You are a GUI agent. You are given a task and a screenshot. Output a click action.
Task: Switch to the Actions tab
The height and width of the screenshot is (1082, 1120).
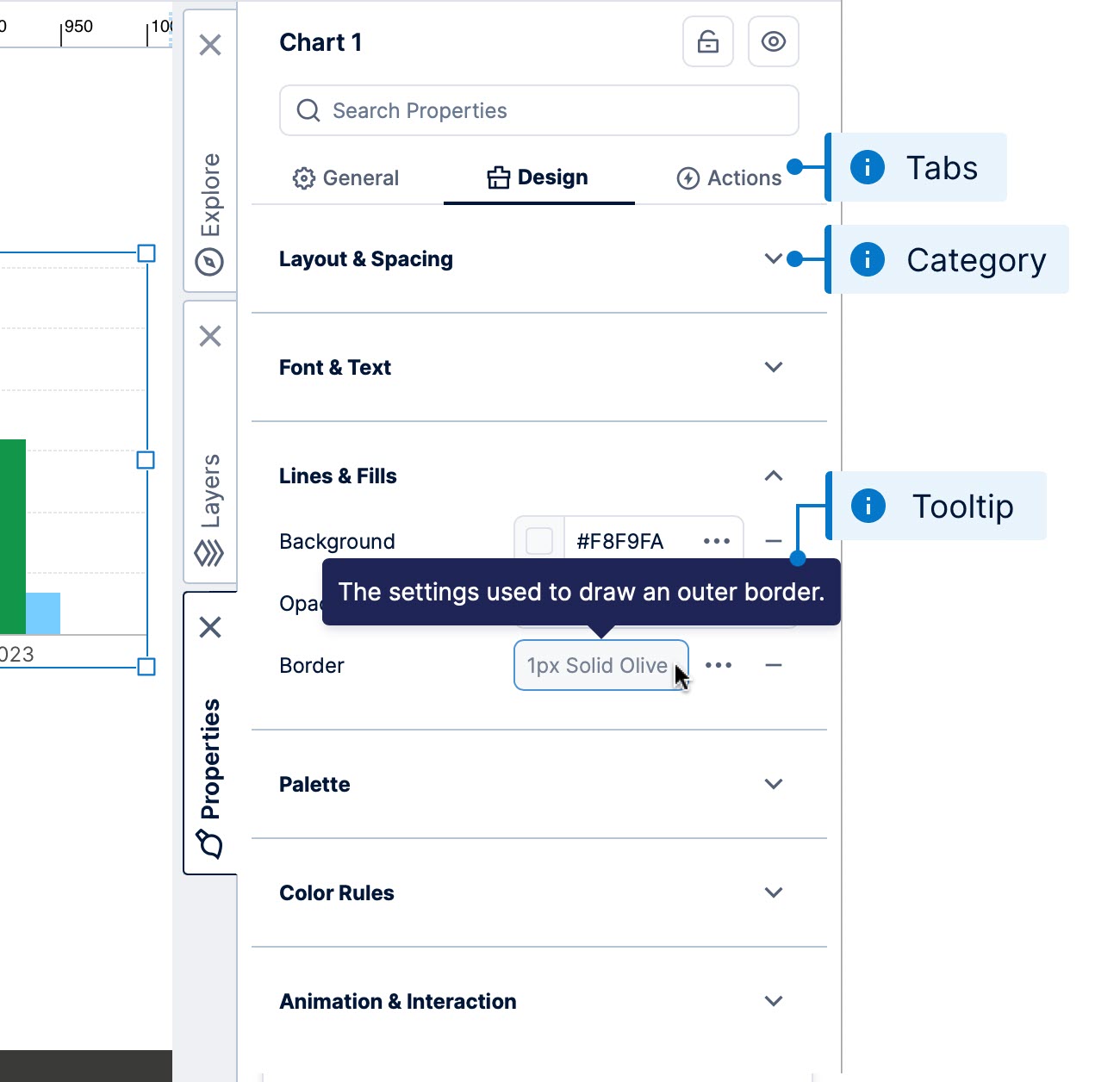(x=729, y=178)
